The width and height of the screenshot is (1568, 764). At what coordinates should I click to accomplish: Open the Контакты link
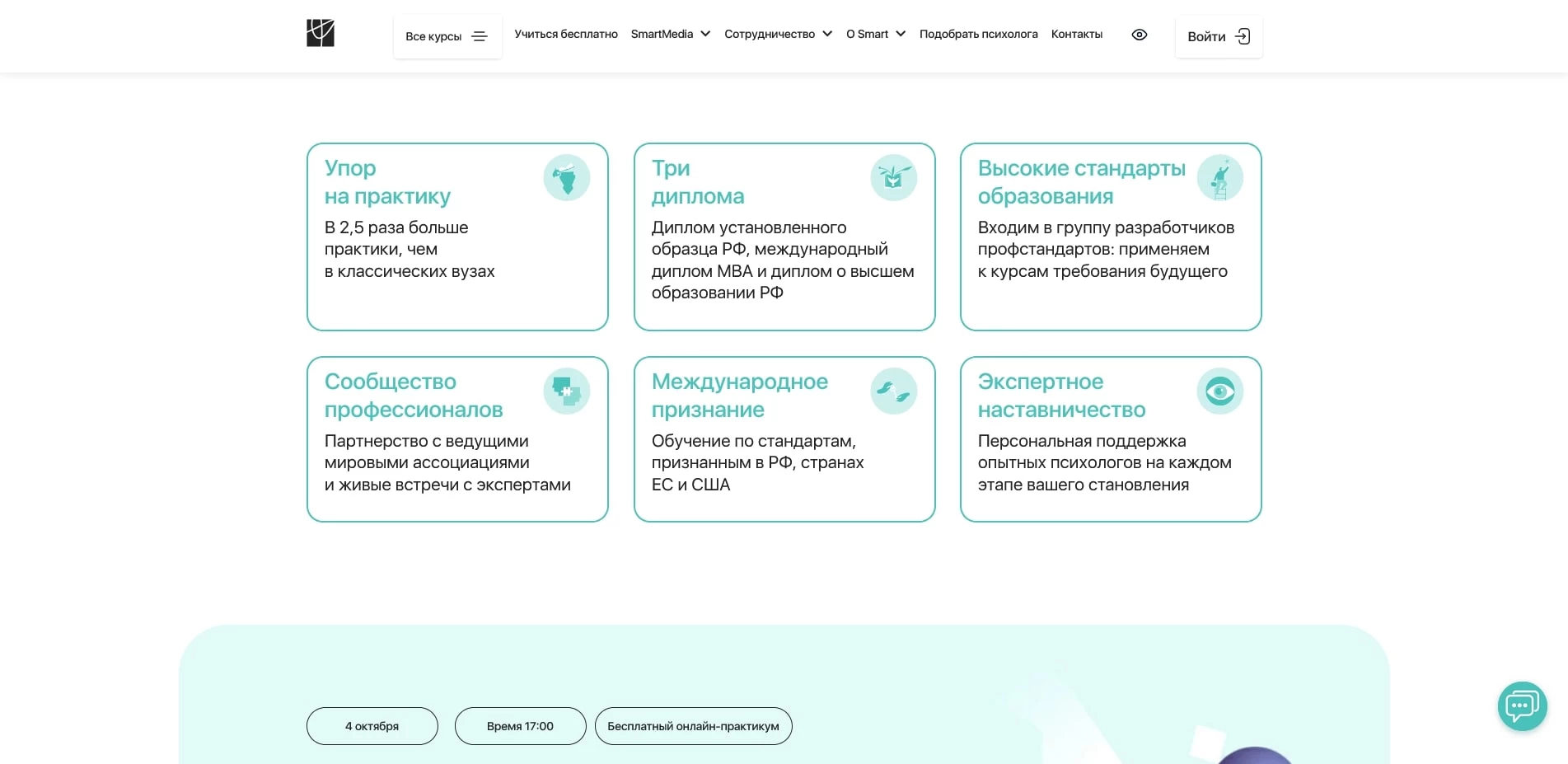[x=1076, y=35]
